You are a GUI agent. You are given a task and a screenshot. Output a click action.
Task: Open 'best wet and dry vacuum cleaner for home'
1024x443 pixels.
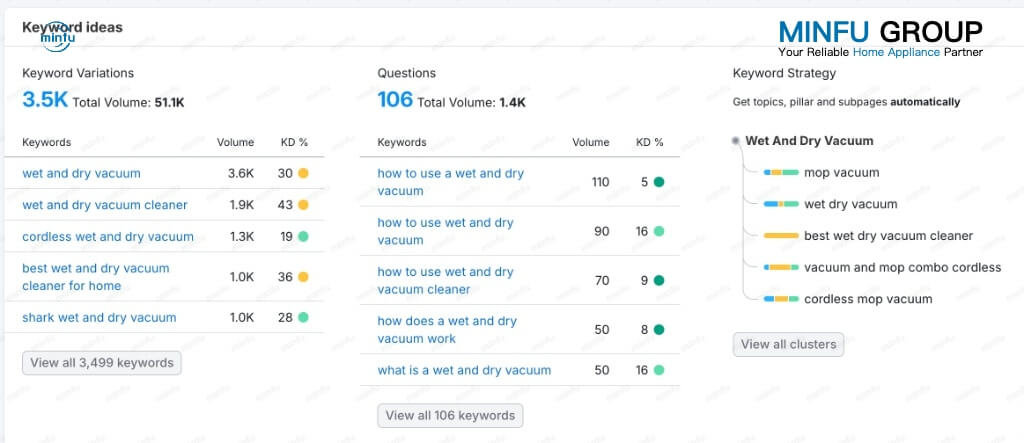point(95,276)
